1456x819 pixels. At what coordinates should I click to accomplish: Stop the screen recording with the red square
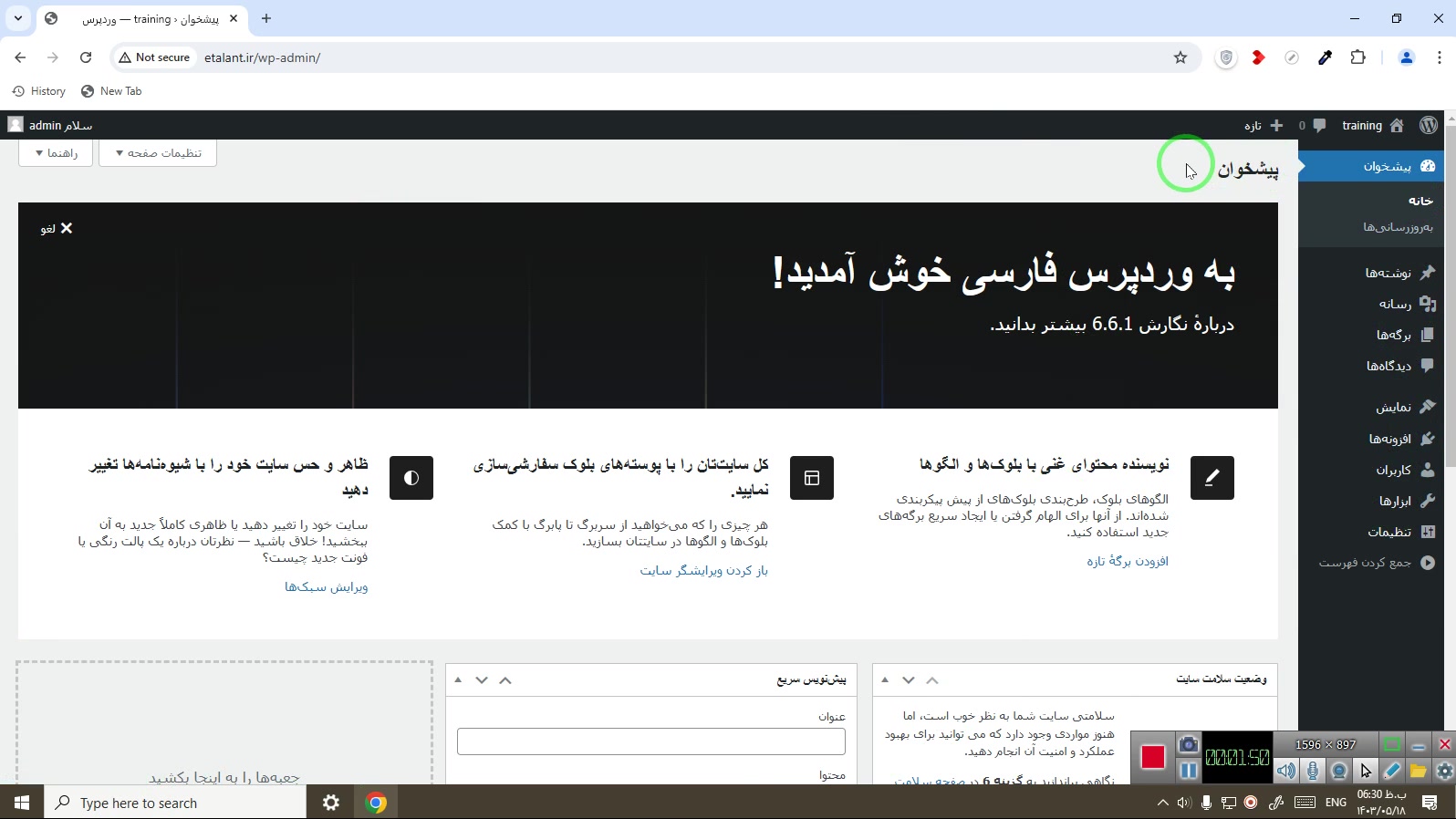click(1153, 757)
